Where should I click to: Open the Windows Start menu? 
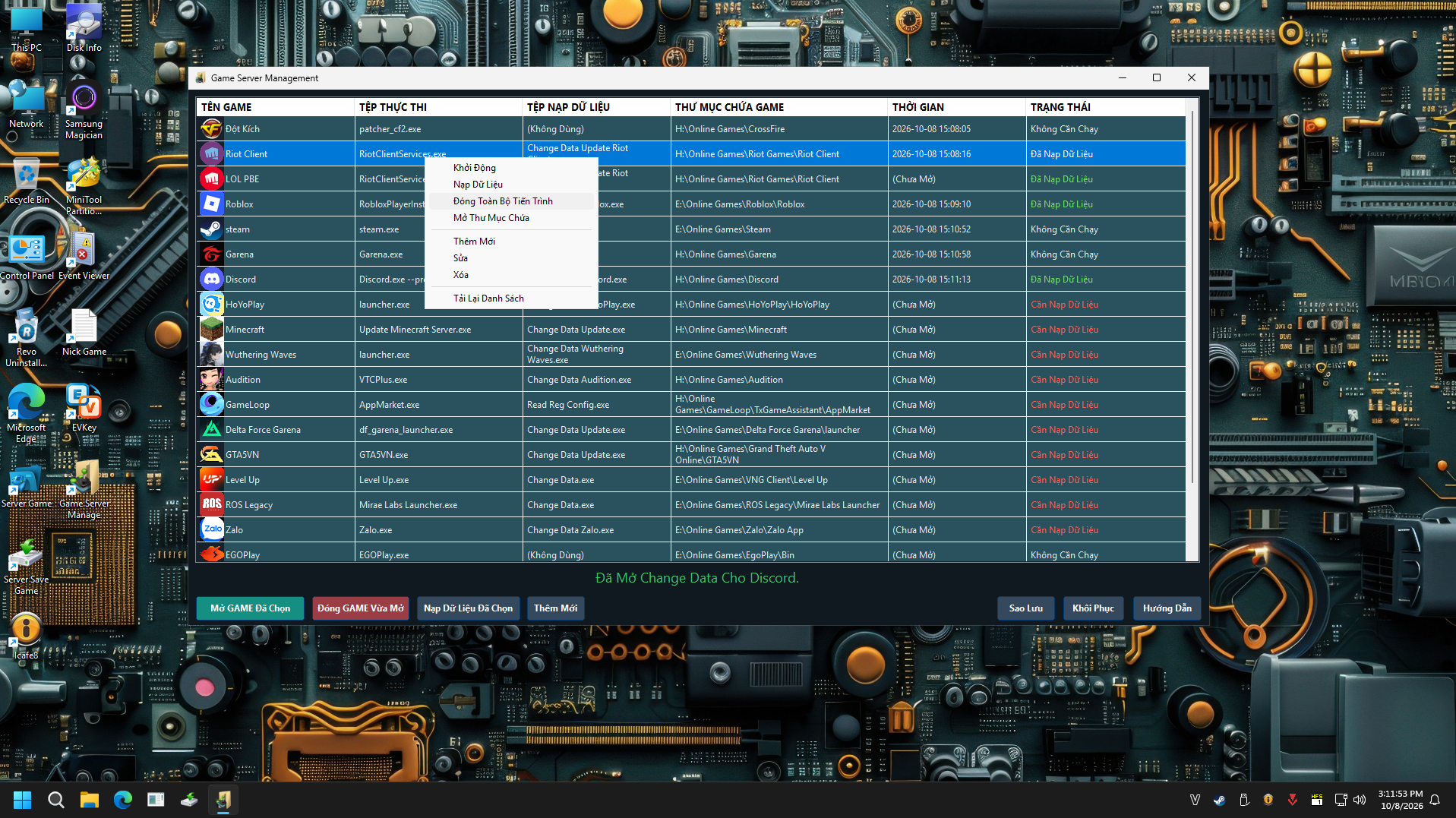click(23, 800)
